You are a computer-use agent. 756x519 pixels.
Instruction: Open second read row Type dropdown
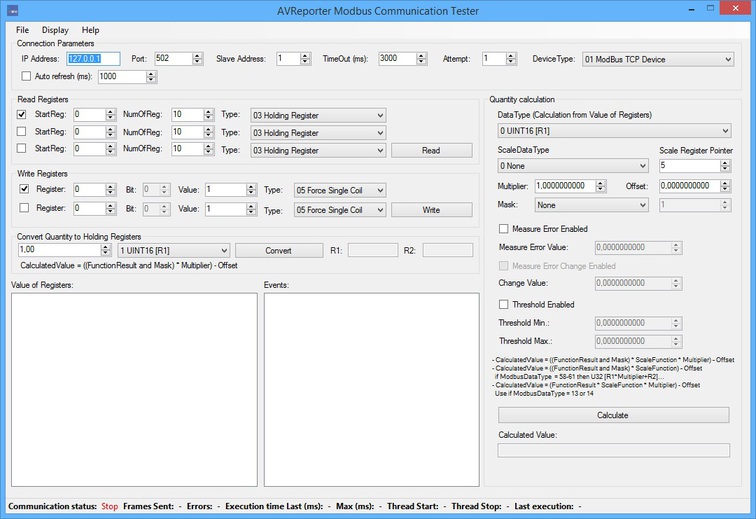pyautogui.click(x=318, y=133)
